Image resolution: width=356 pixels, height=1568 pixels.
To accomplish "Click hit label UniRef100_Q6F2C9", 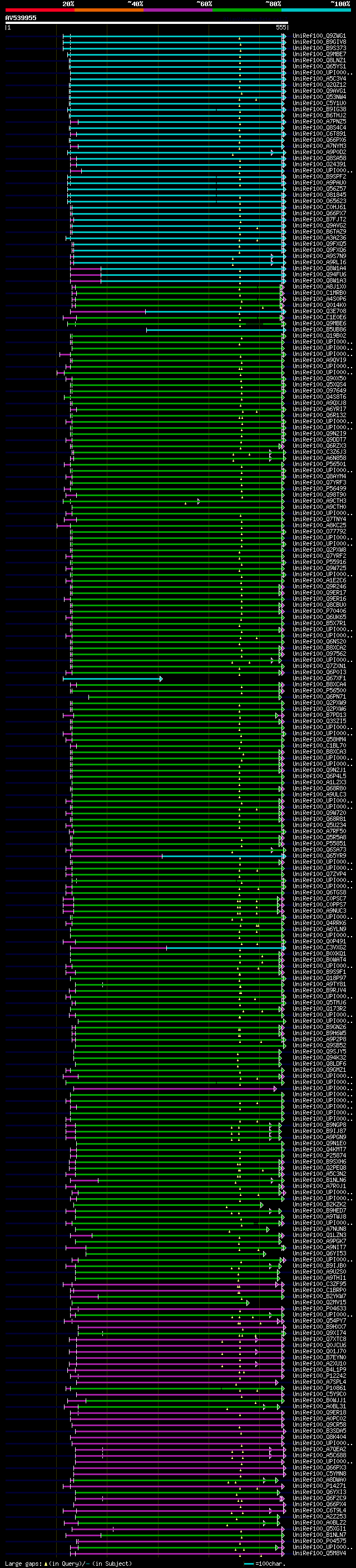I will tap(319, 1498).
